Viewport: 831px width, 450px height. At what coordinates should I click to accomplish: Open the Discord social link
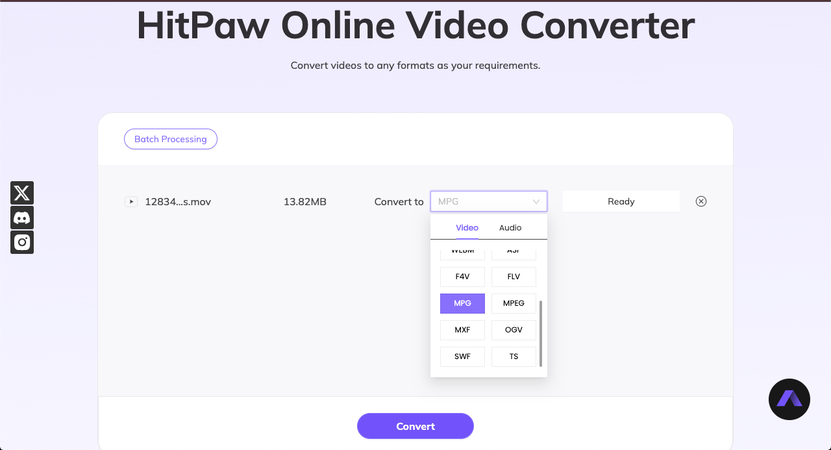(x=22, y=217)
